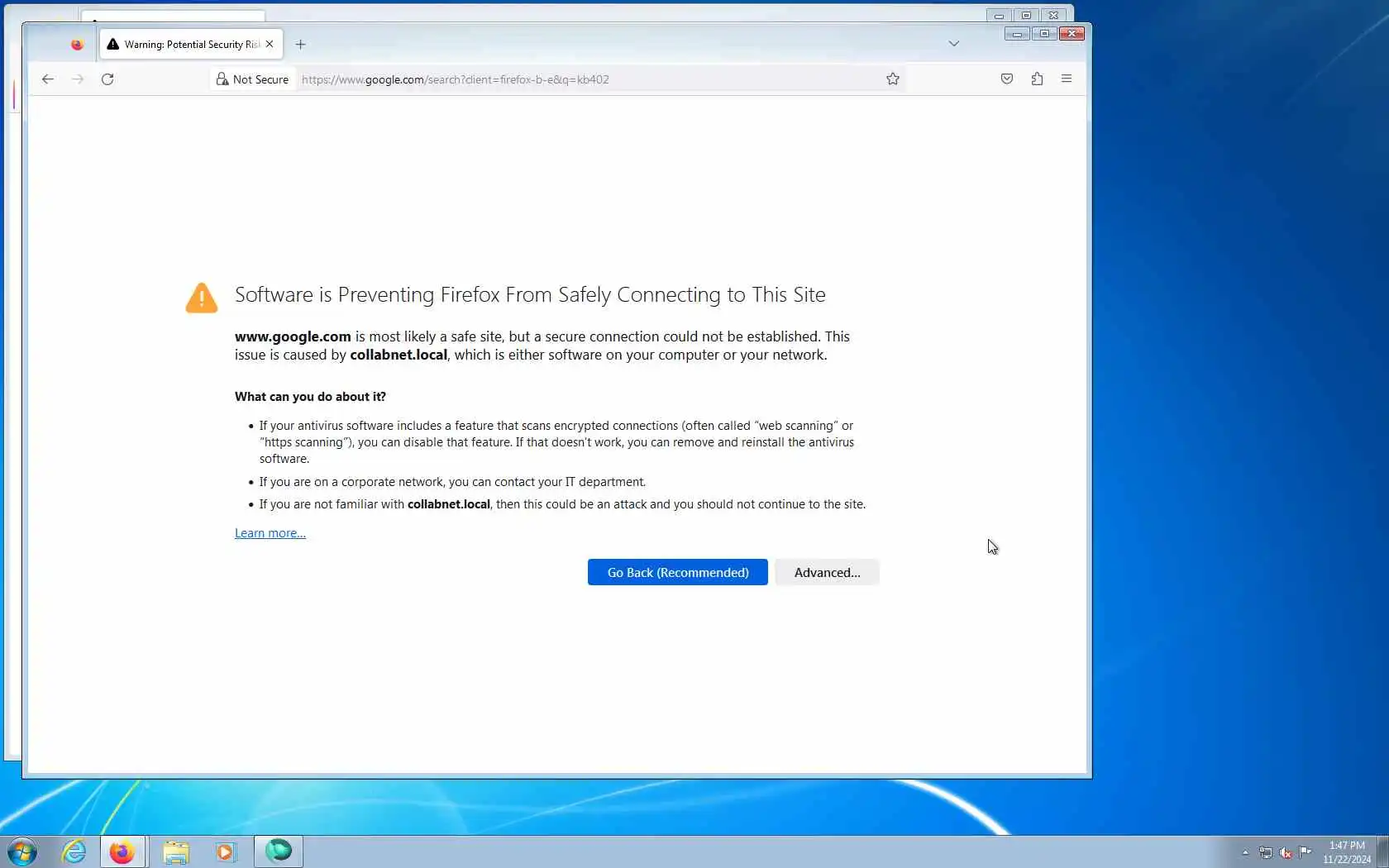Viewport: 1389px width, 868px height.
Task: Click the forward navigation arrow
Action: (78, 79)
